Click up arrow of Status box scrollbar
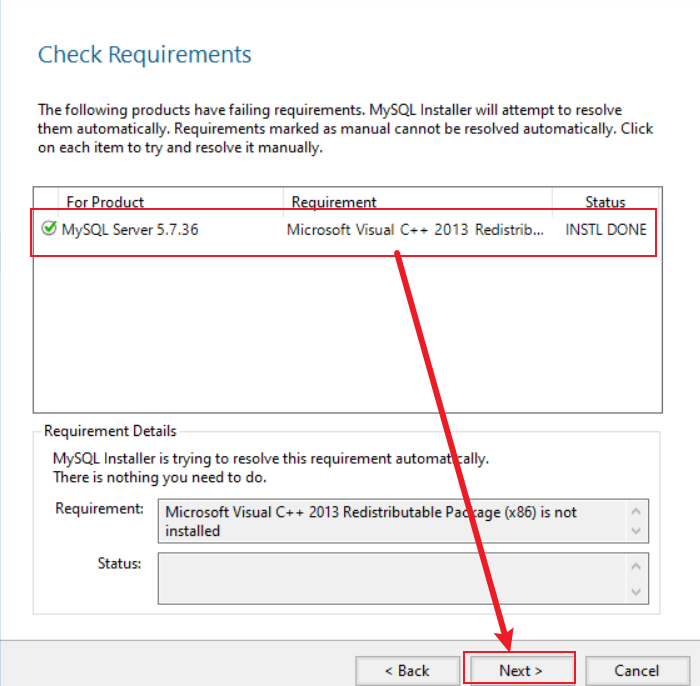 pos(636,565)
